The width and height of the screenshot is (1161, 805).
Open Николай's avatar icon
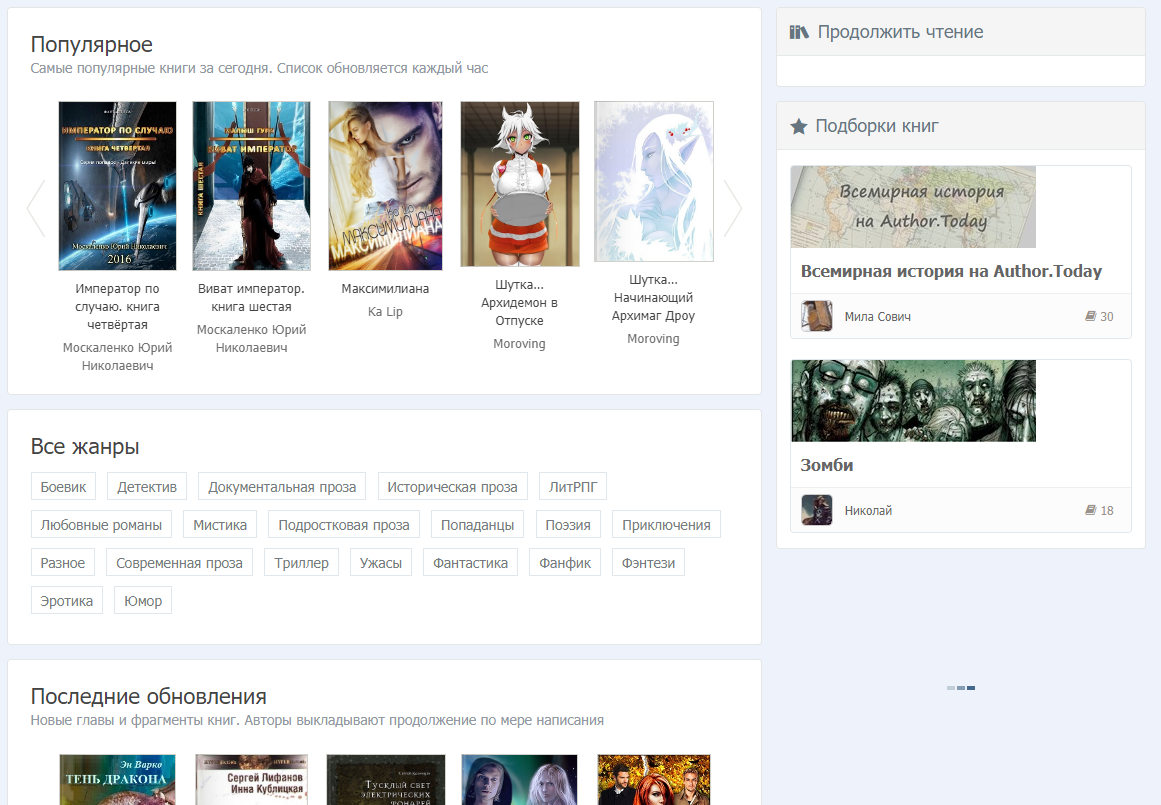click(x=816, y=510)
